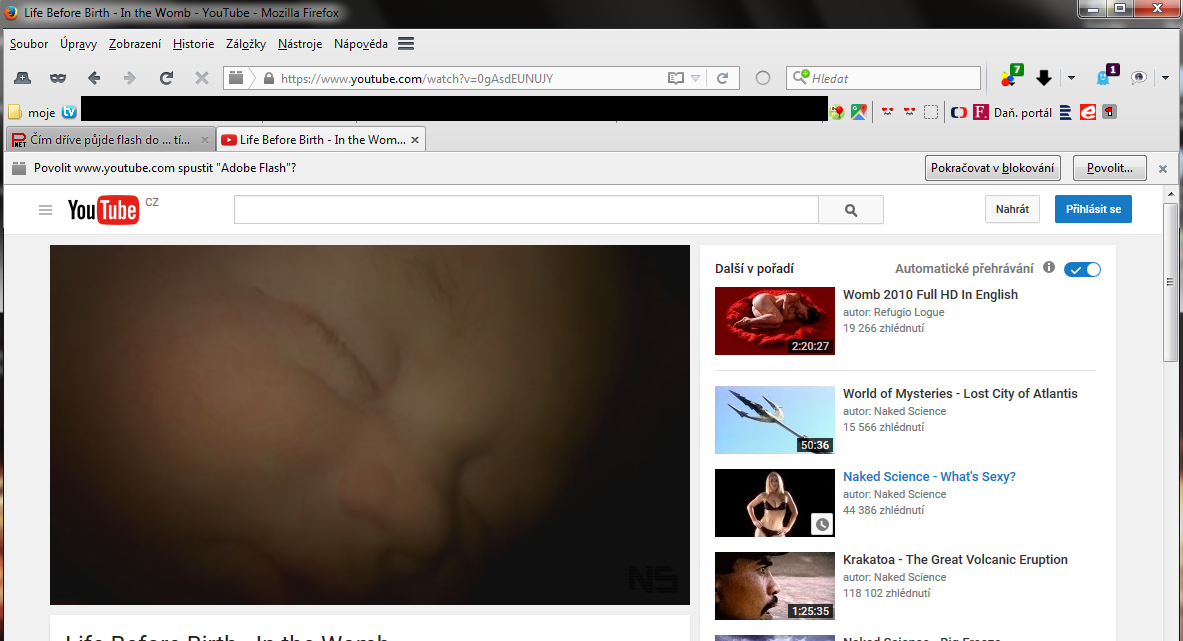Open the Zobrazení menu

click(135, 44)
